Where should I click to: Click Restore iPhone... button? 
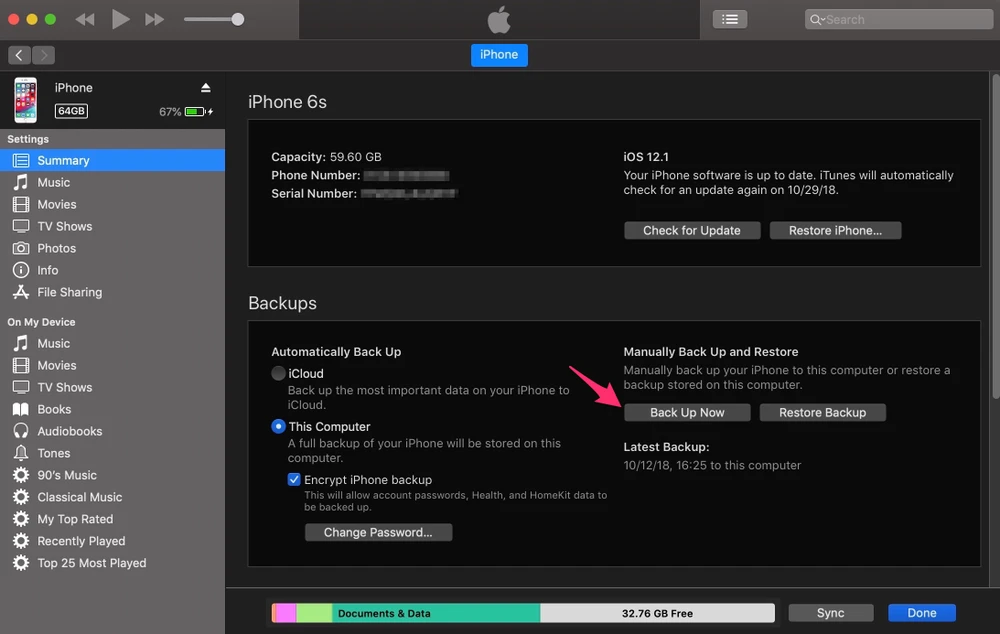click(x=835, y=230)
